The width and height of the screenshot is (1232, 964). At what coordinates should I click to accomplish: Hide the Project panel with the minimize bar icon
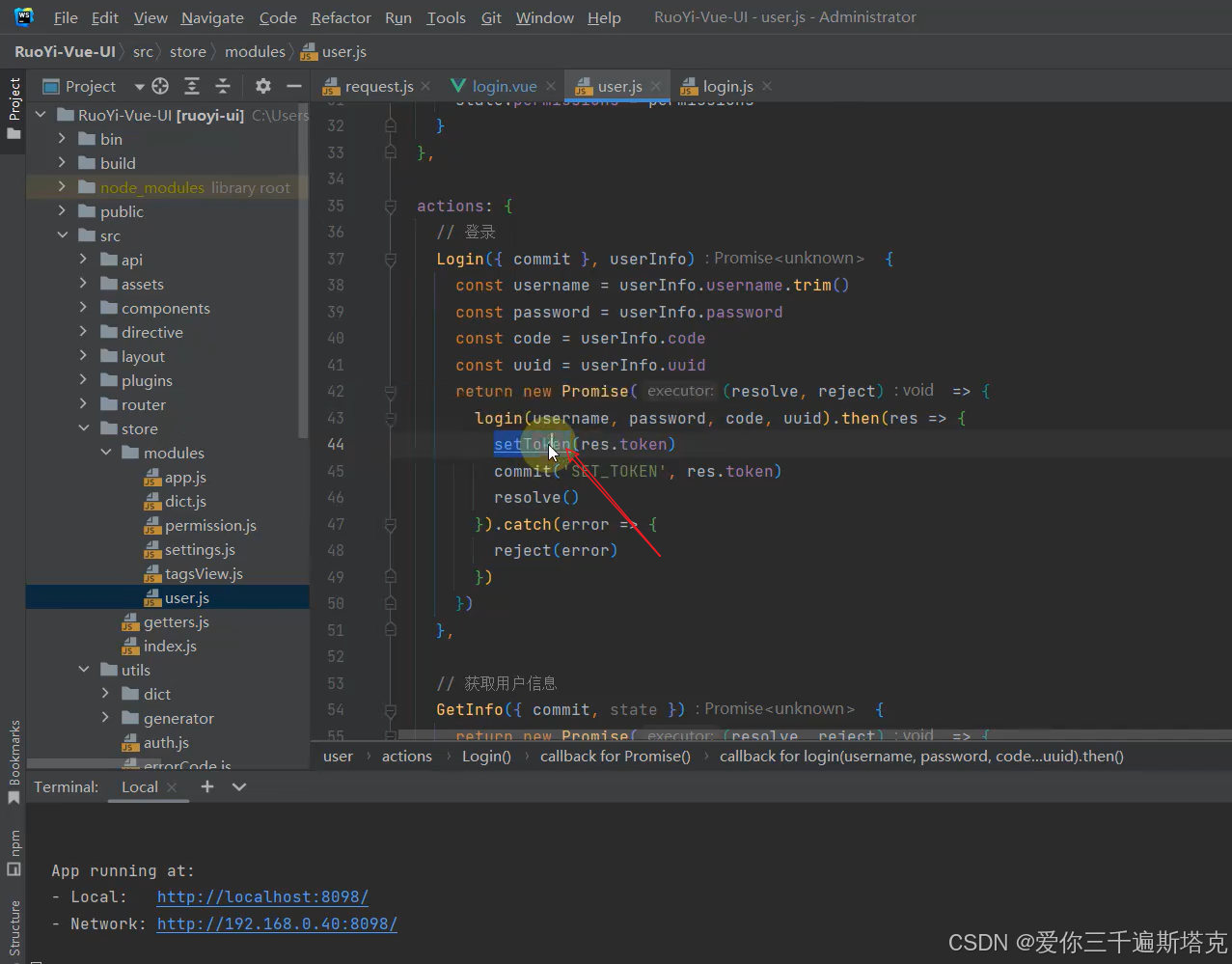[x=294, y=86]
